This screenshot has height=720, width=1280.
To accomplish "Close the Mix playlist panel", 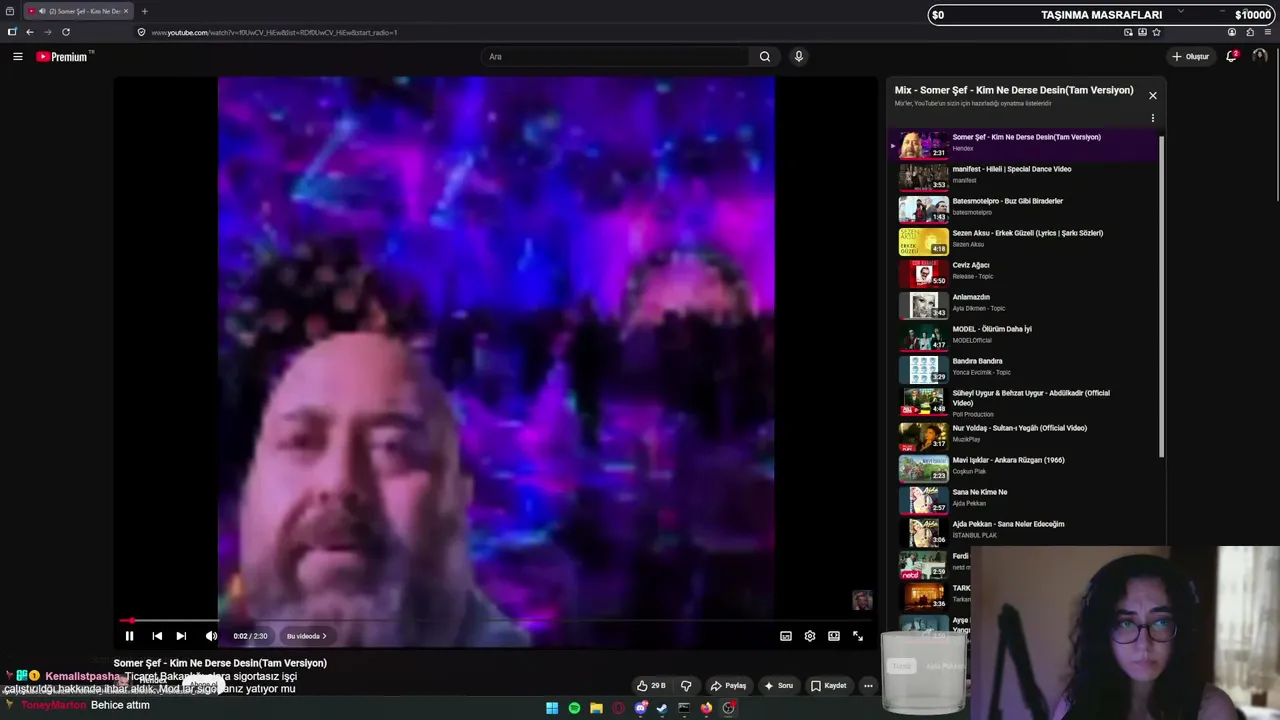I will 1153,96.
